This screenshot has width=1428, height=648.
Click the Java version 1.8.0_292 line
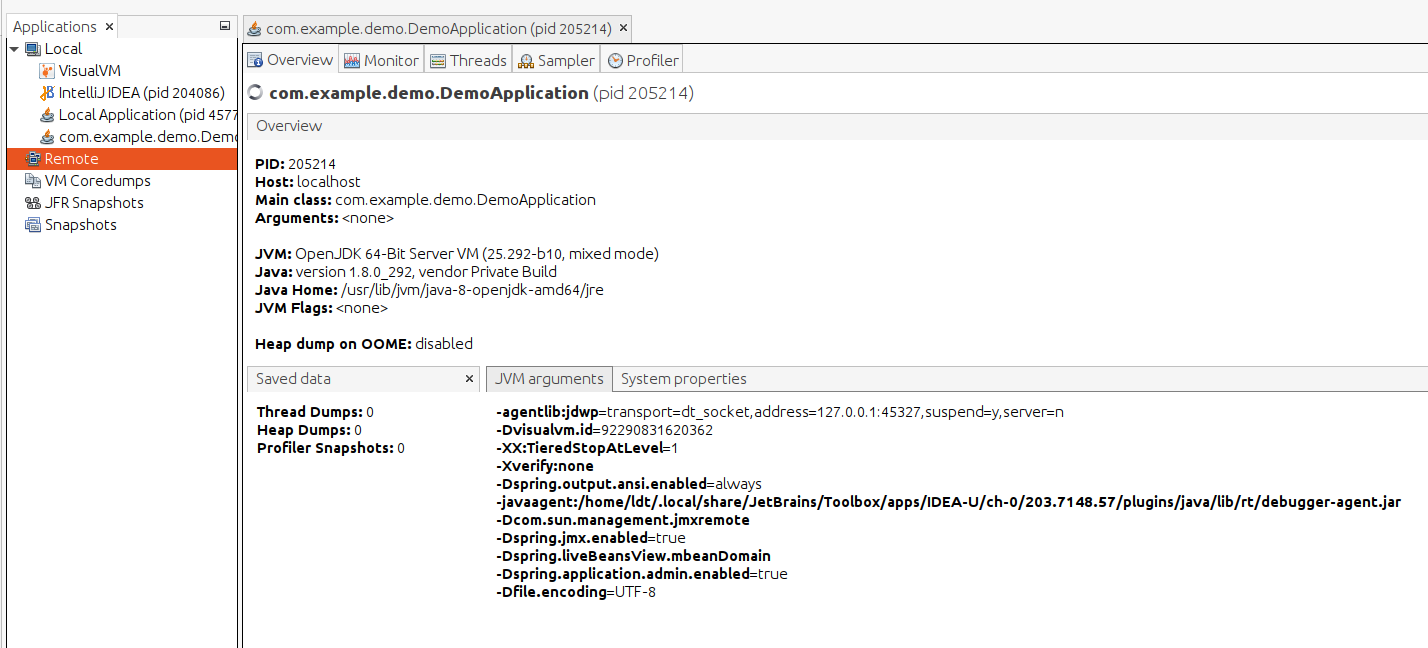[x=406, y=272]
